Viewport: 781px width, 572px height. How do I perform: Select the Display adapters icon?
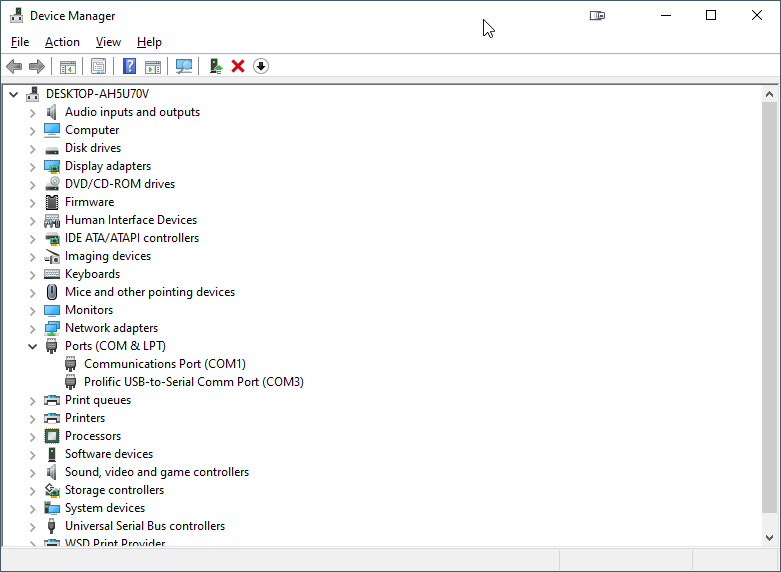point(52,166)
